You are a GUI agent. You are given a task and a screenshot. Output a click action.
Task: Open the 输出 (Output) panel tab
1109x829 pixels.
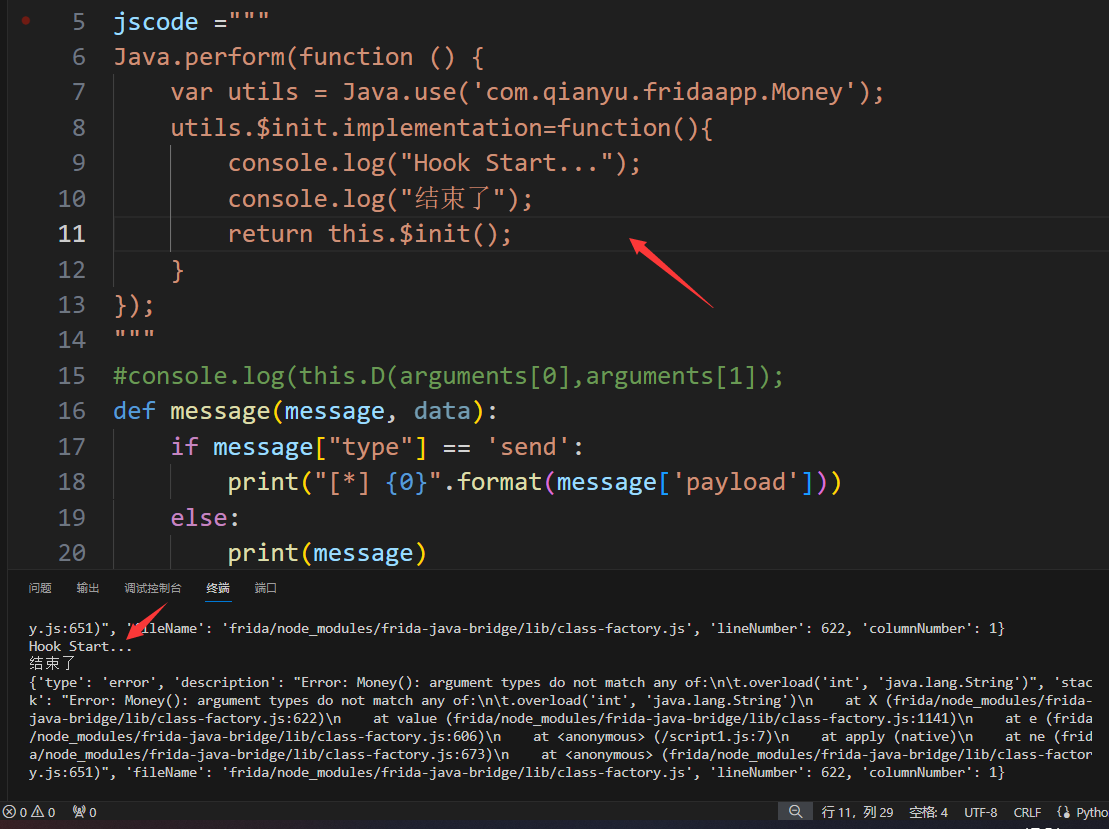pyautogui.click(x=88, y=588)
